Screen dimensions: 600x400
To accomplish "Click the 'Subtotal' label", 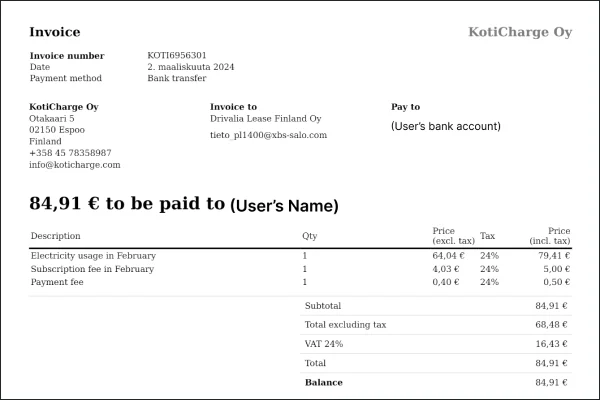I will [x=323, y=306].
